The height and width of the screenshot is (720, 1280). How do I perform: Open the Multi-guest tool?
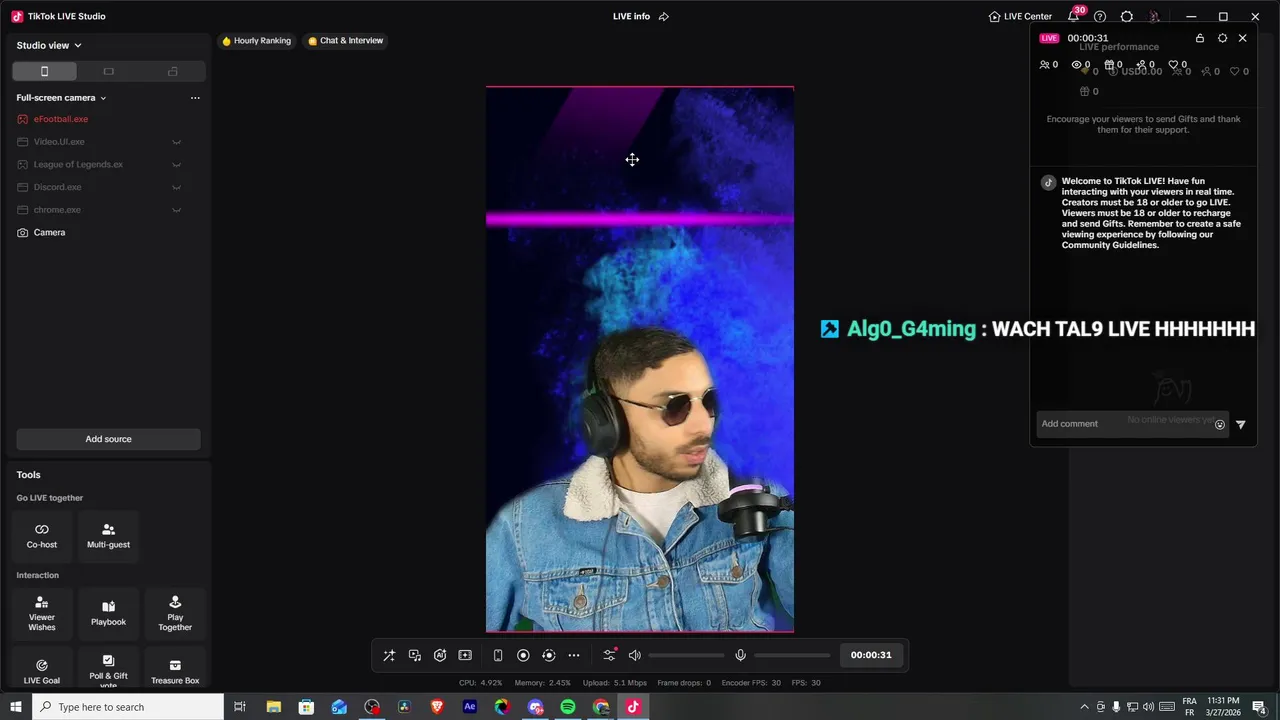108,536
